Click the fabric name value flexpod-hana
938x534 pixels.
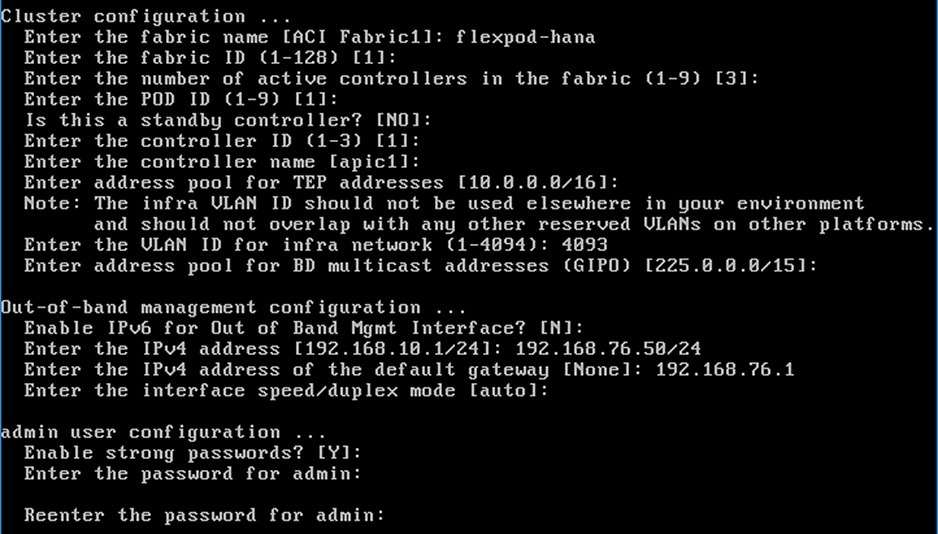pos(525,37)
